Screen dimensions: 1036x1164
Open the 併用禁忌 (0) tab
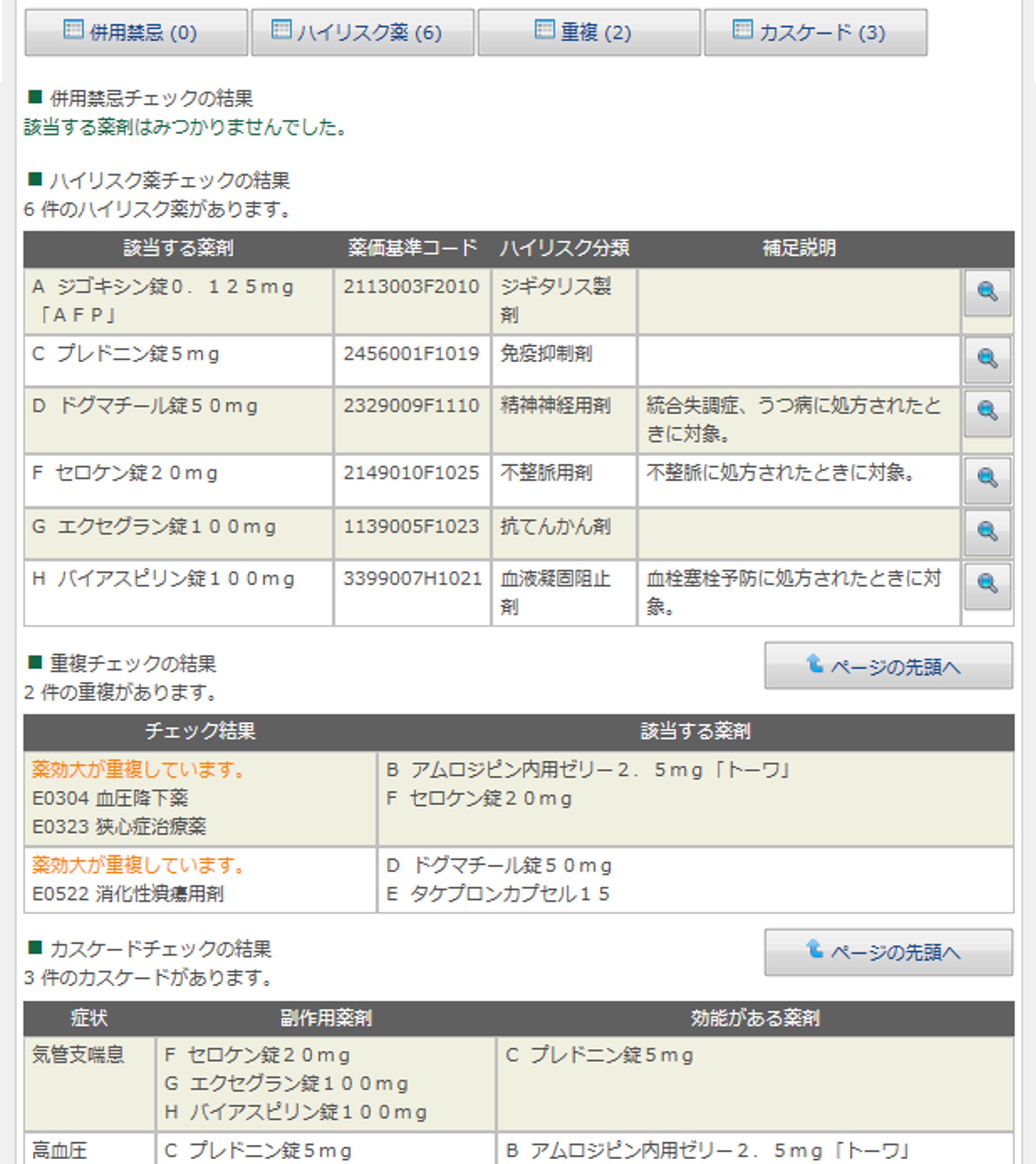pos(136,33)
